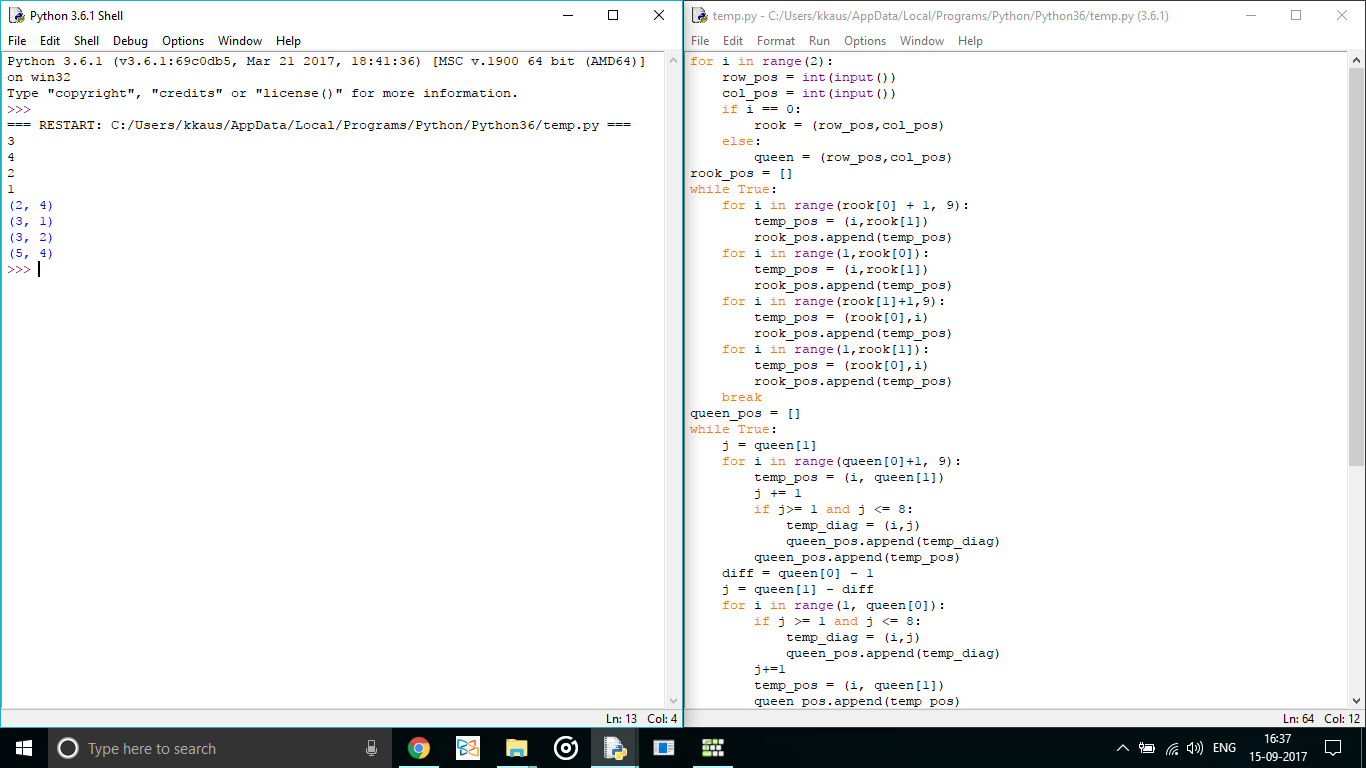Click 'Ln: 64' in editor status bar
Screen dimensions: 1366x768
coord(1299,718)
